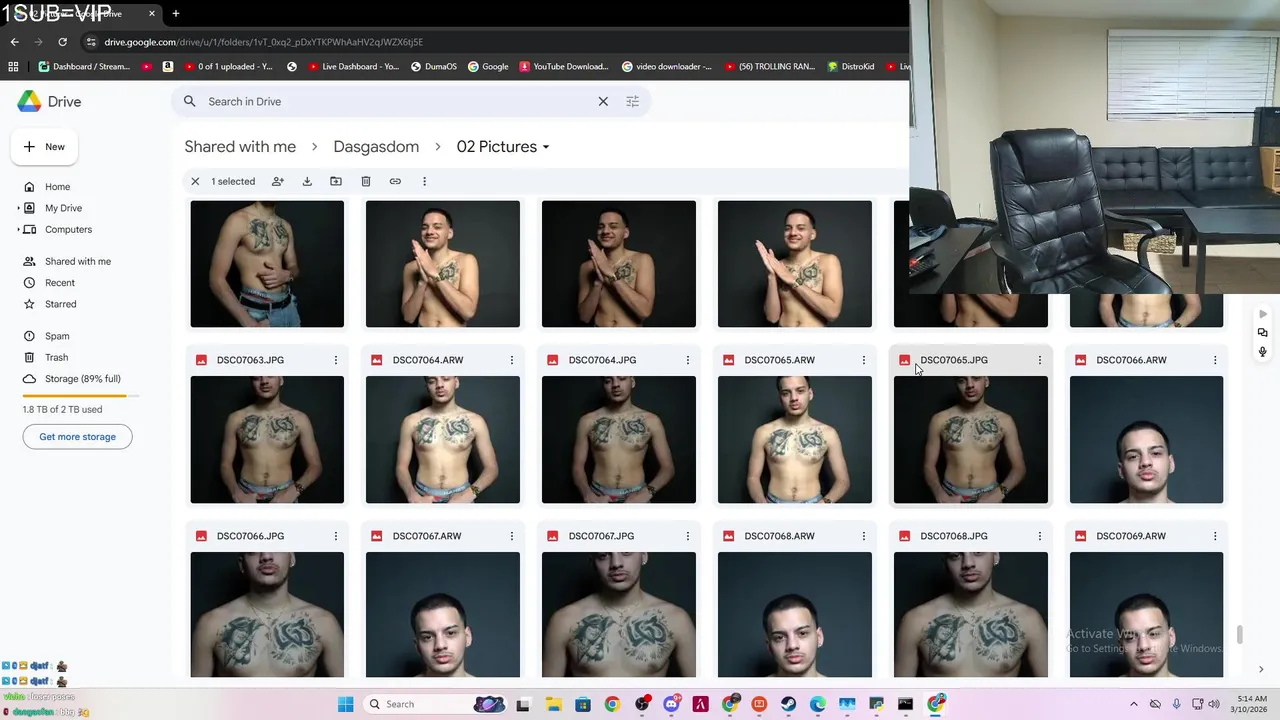This screenshot has width=1280, height=720.
Task: Open the search options filter icon
Action: (x=632, y=101)
